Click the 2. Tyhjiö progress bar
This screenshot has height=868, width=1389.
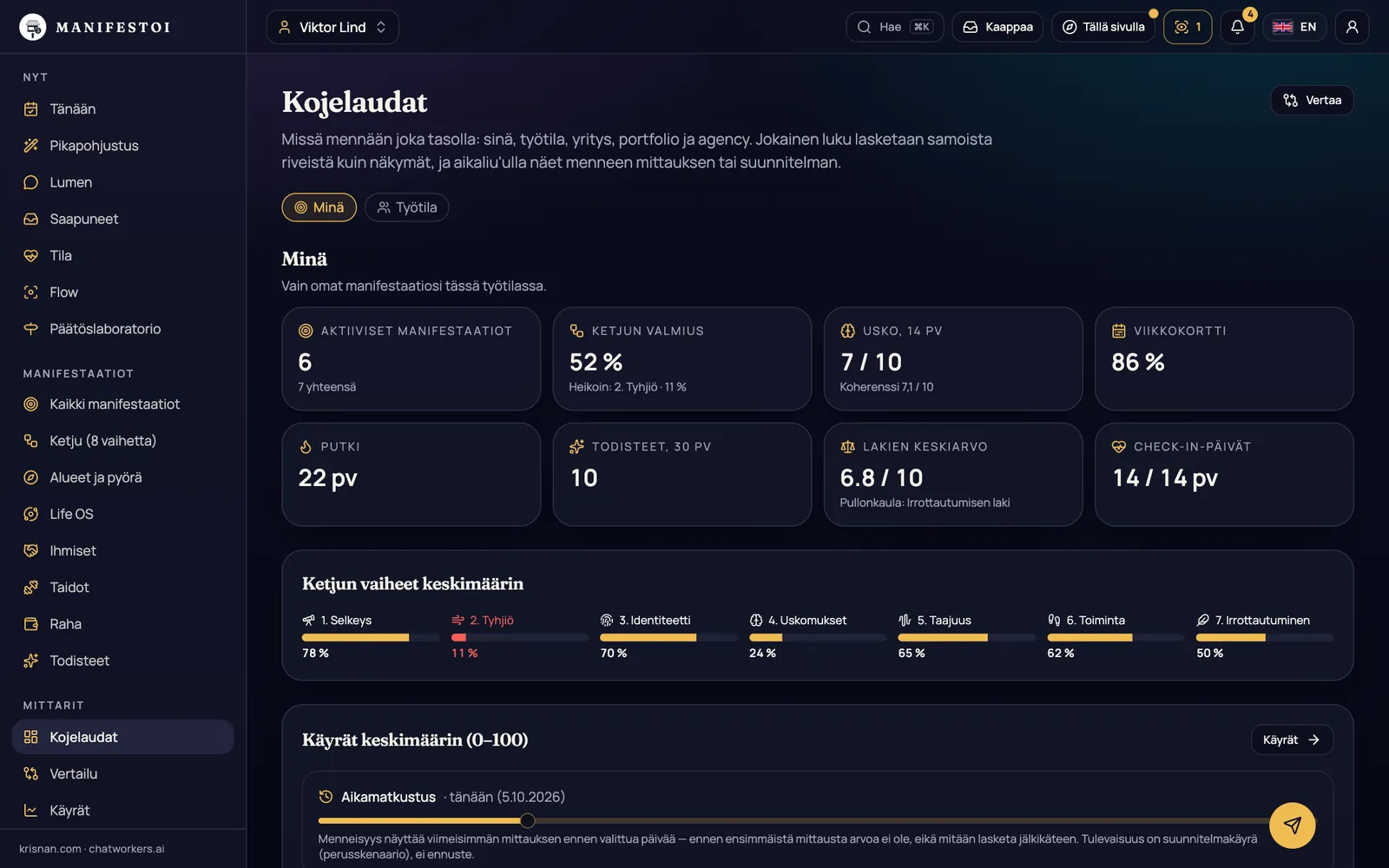pyautogui.click(x=520, y=637)
